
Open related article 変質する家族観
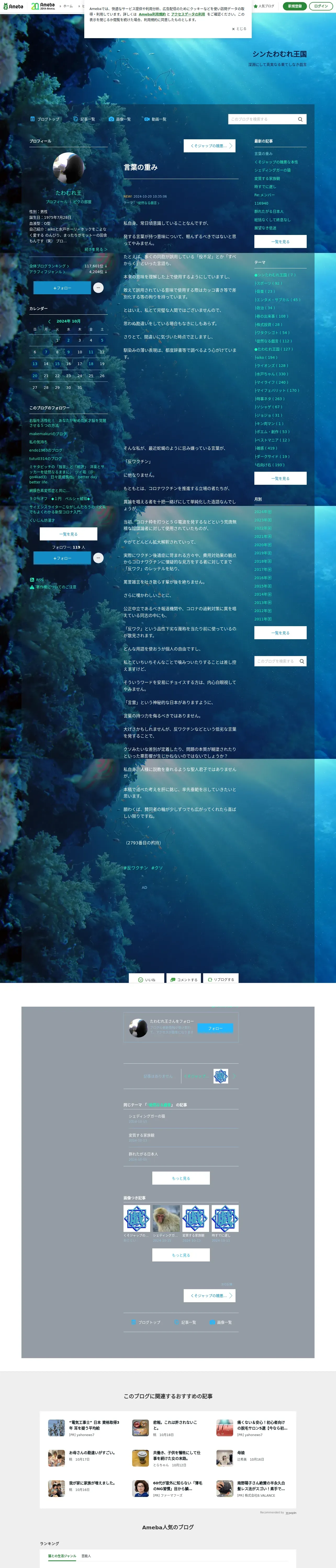point(142,1135)
